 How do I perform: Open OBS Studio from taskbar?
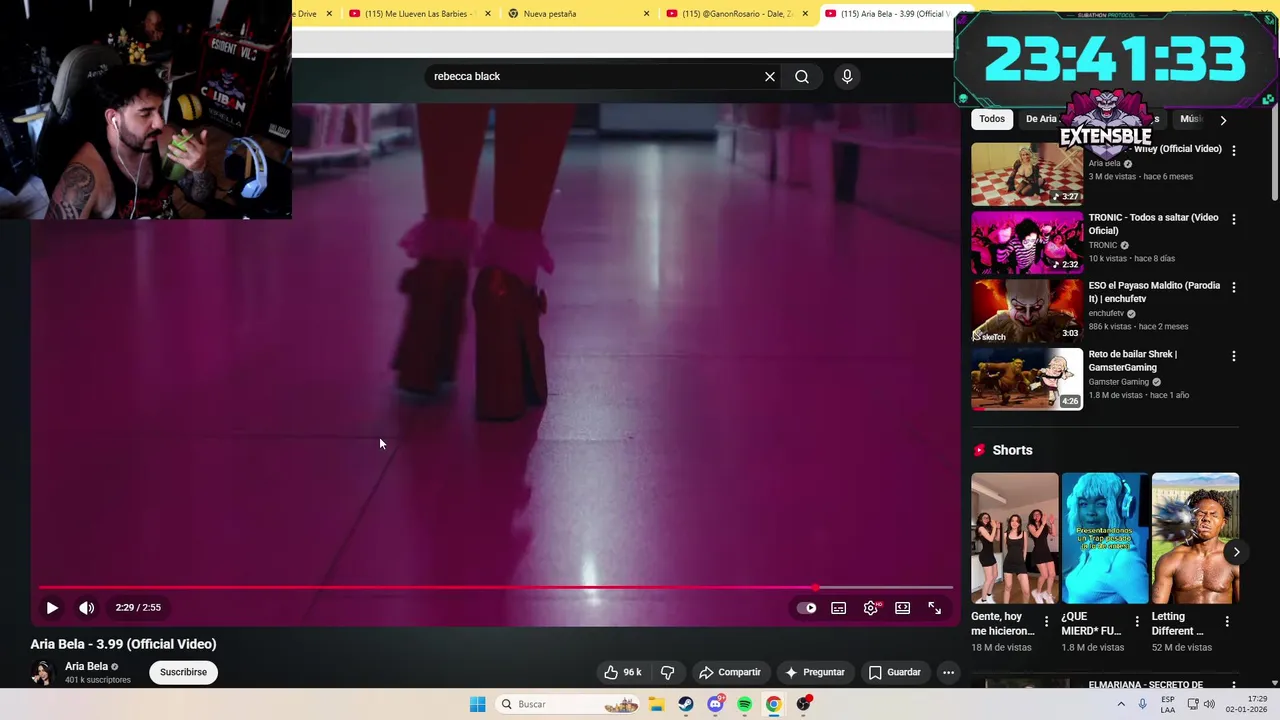tap(804, 704)
